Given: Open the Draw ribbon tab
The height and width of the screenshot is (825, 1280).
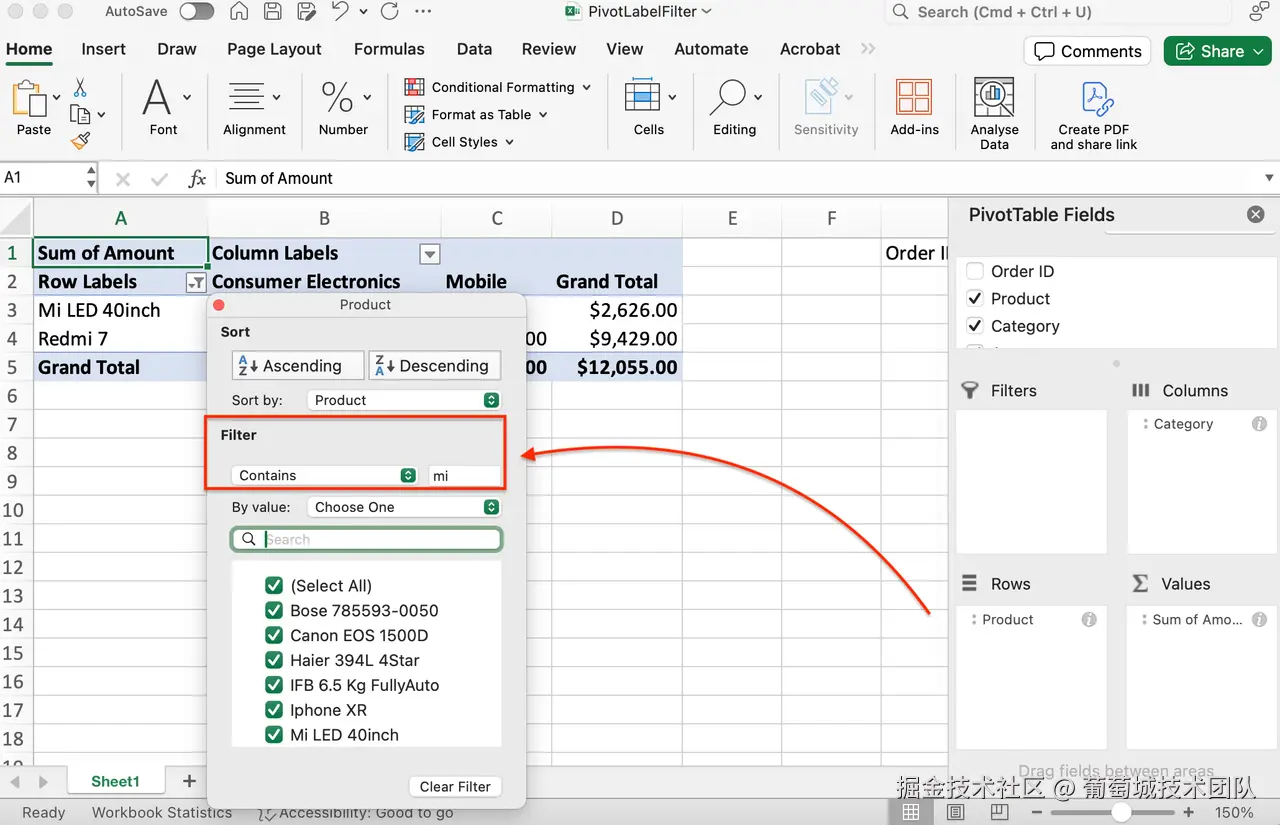Looking at the screenshot, I should coord(177,49).
